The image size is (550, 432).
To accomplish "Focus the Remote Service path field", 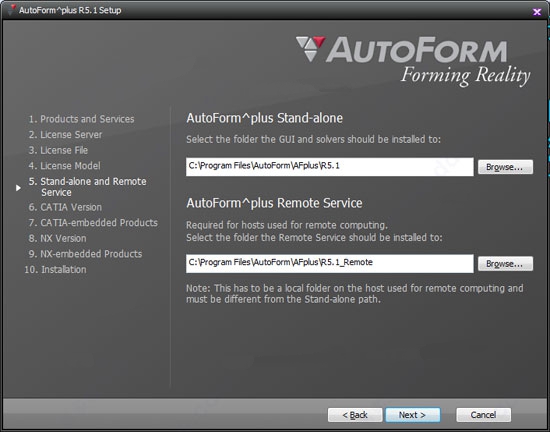I will 329,263.
